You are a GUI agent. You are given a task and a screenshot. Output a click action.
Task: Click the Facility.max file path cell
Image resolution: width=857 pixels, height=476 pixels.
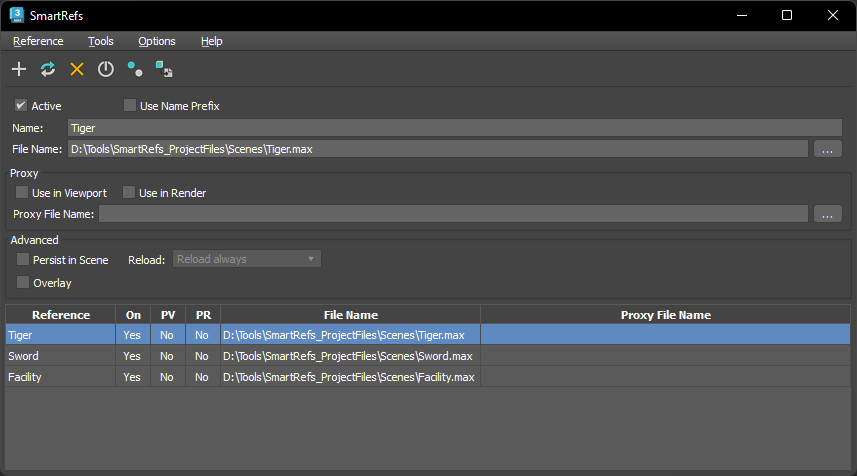coord(350,377)
